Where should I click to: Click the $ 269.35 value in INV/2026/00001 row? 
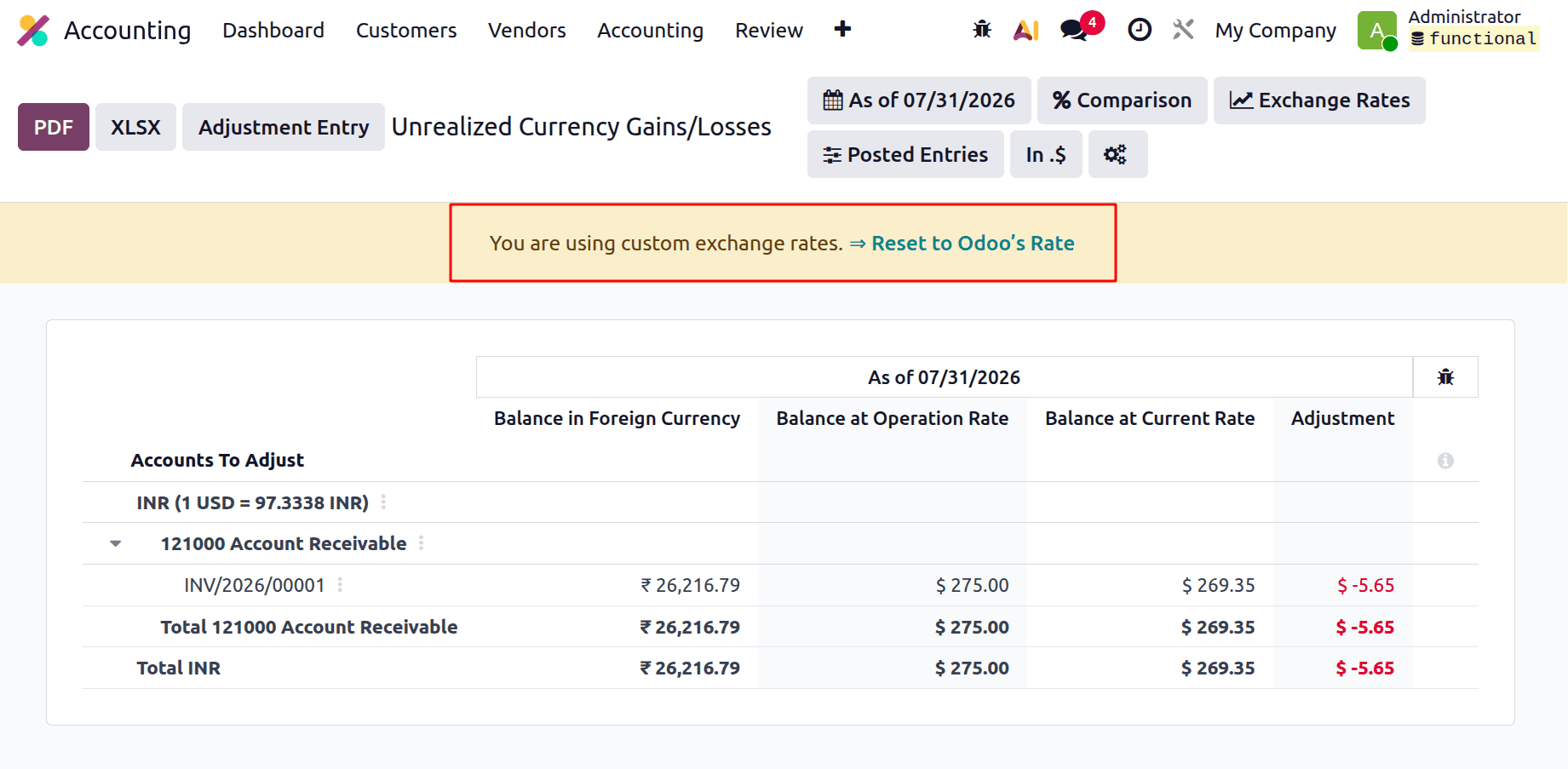point(1218,585)
